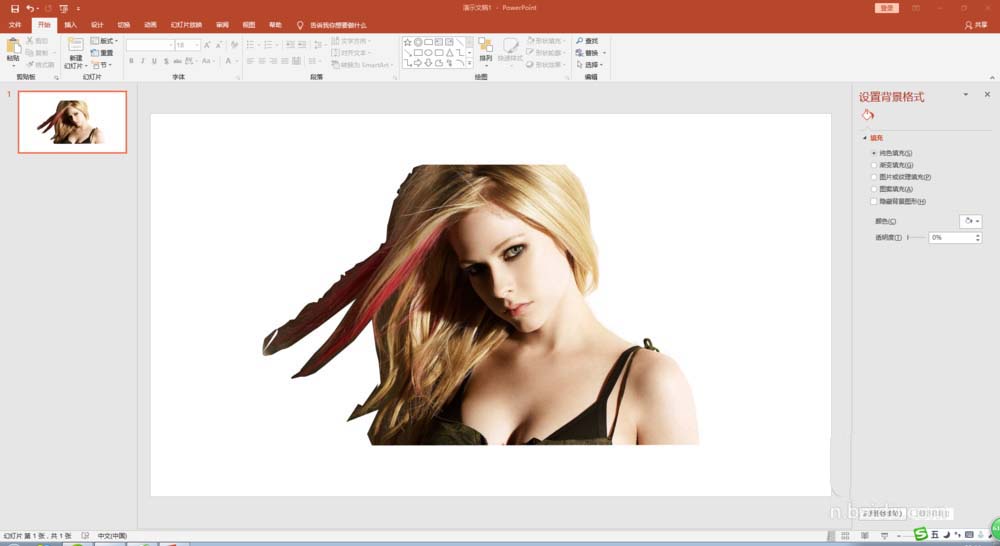Screen dimensions: 1000x546
Task: Click the Sogou input method S icon
Action: (x=920, y=534)
